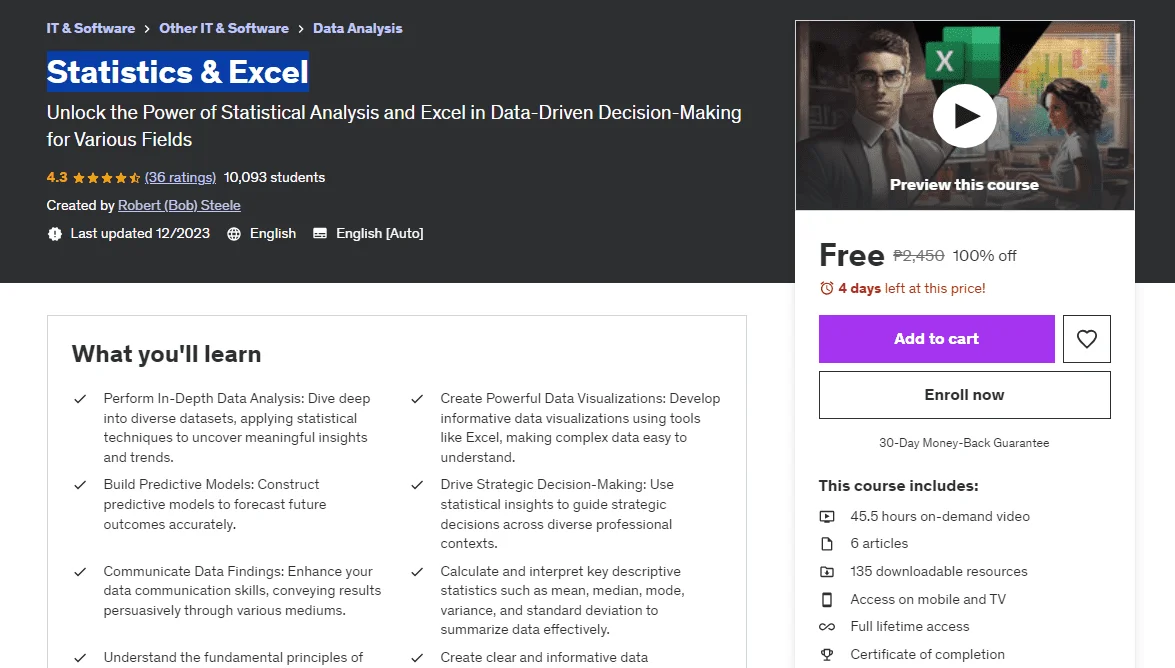Click the certificate trophy icon

827,655
